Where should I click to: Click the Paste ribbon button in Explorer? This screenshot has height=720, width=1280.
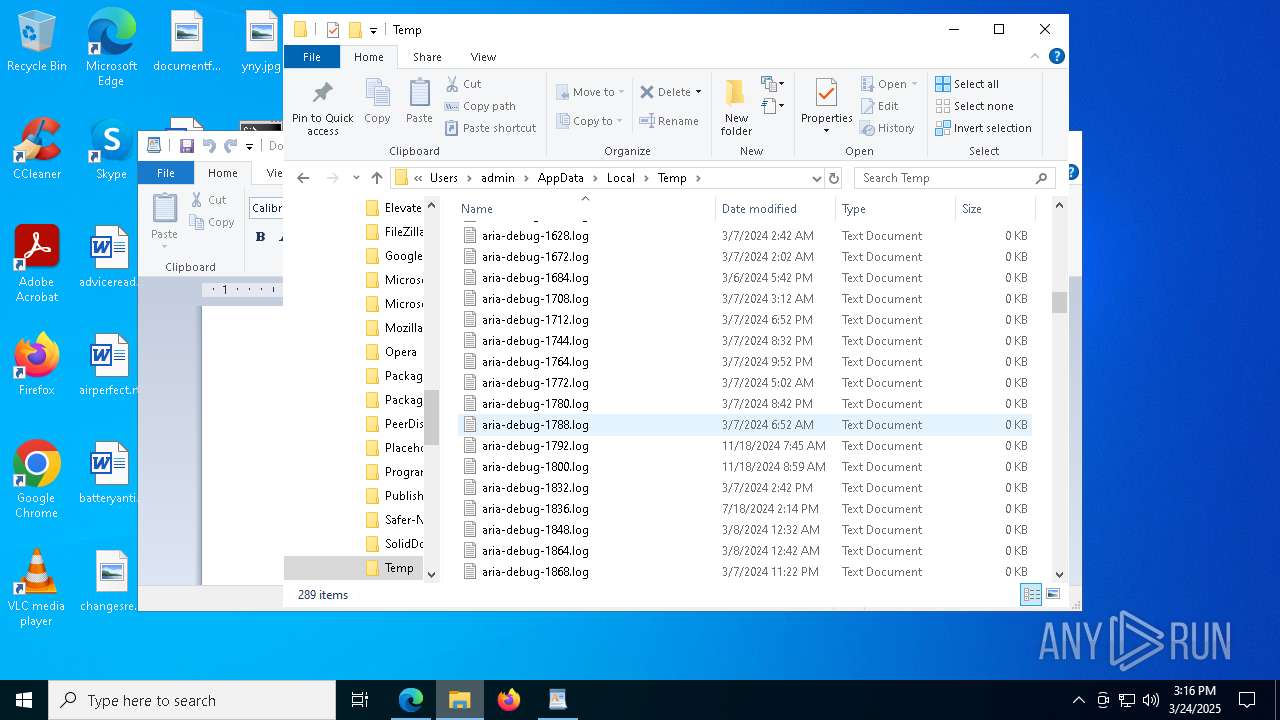(419, 102)
